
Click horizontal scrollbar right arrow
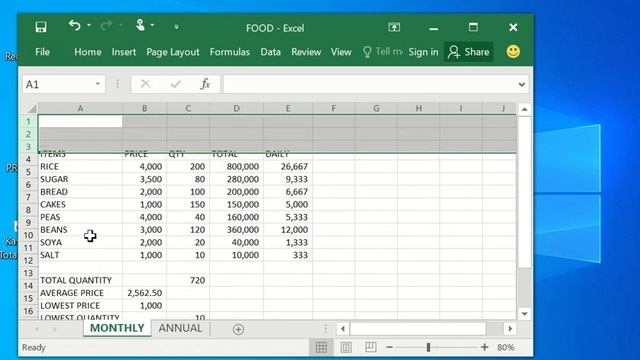510,329
